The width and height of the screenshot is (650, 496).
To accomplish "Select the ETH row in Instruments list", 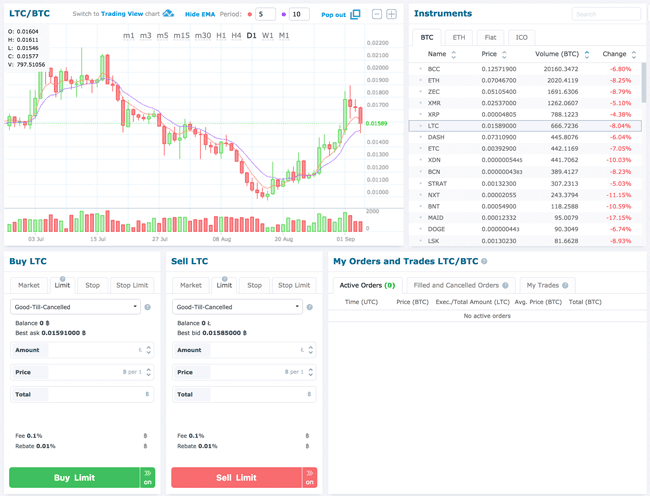I will [525, 80].
